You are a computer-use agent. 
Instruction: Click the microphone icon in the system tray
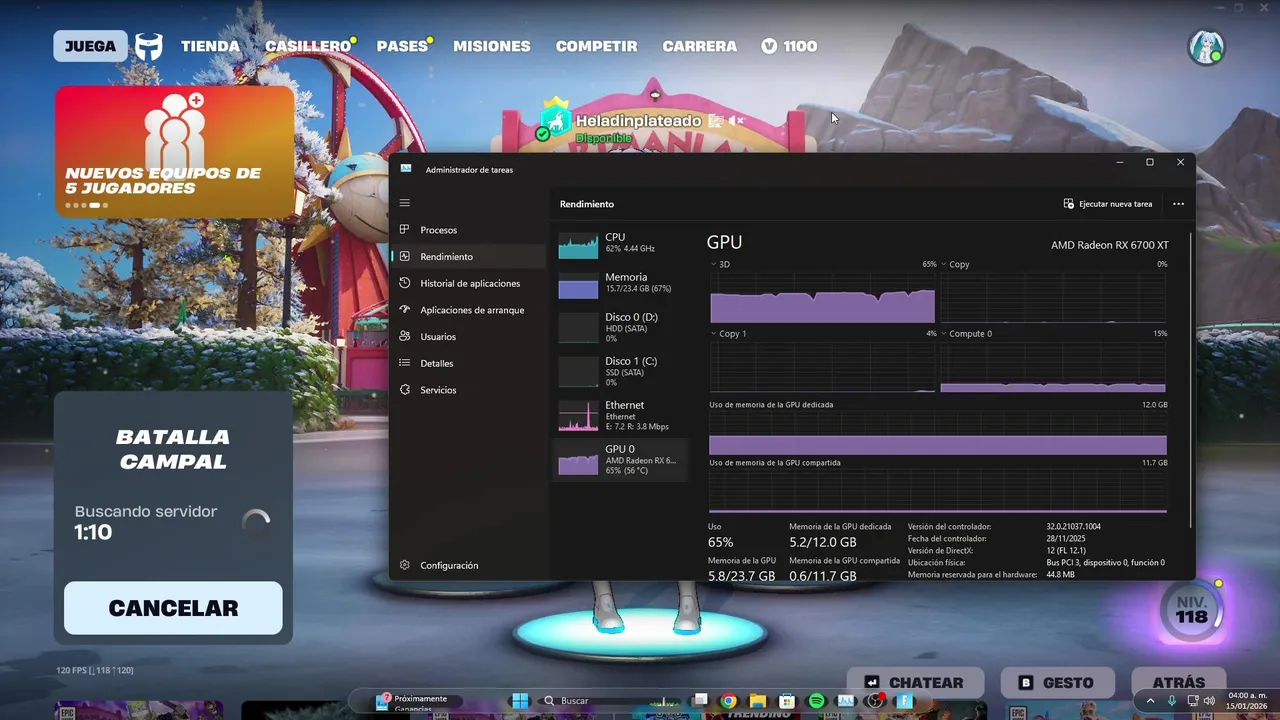(x=1172, y=701)
